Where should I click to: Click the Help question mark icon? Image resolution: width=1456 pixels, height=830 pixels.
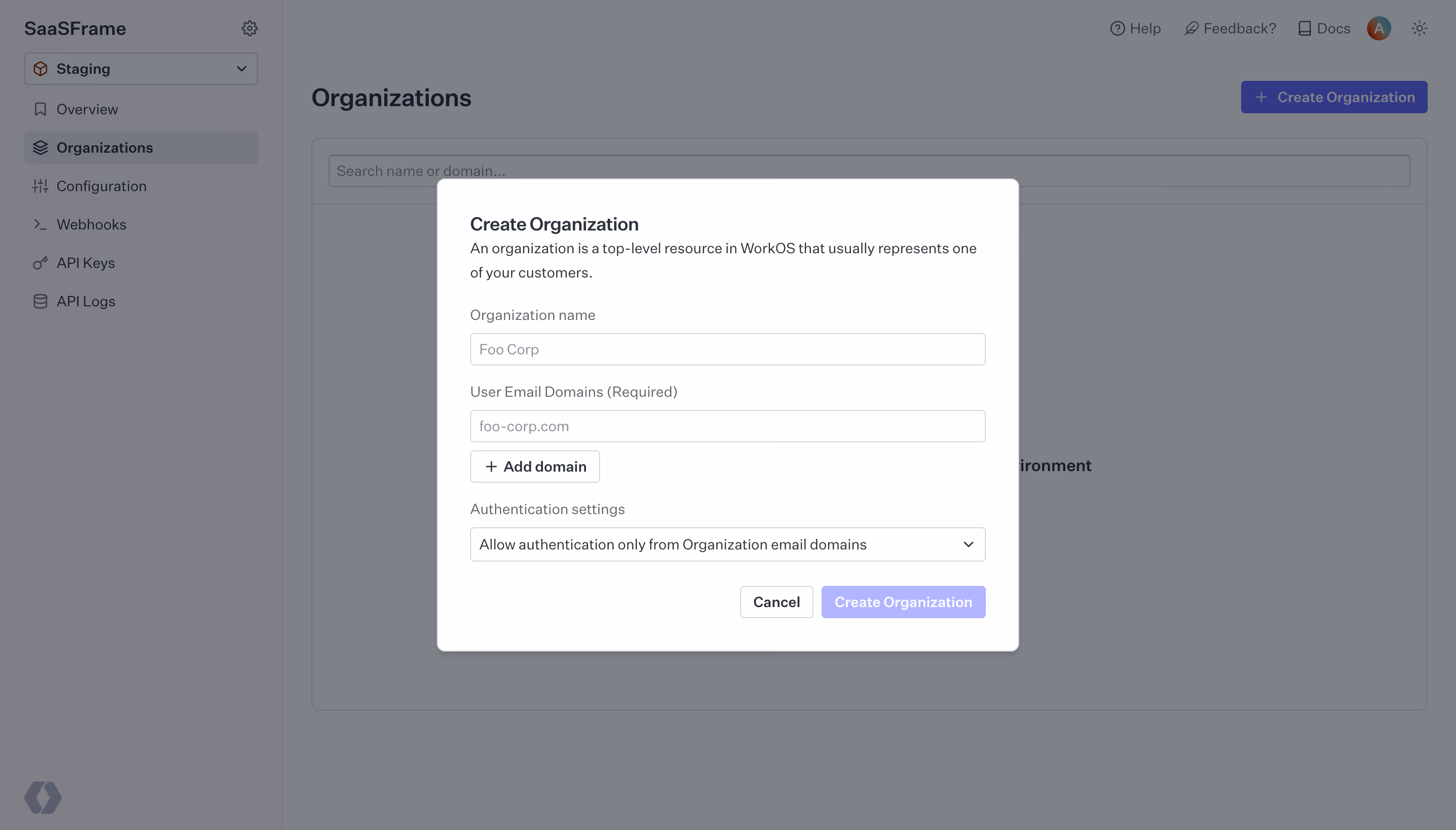point(1117,28)
